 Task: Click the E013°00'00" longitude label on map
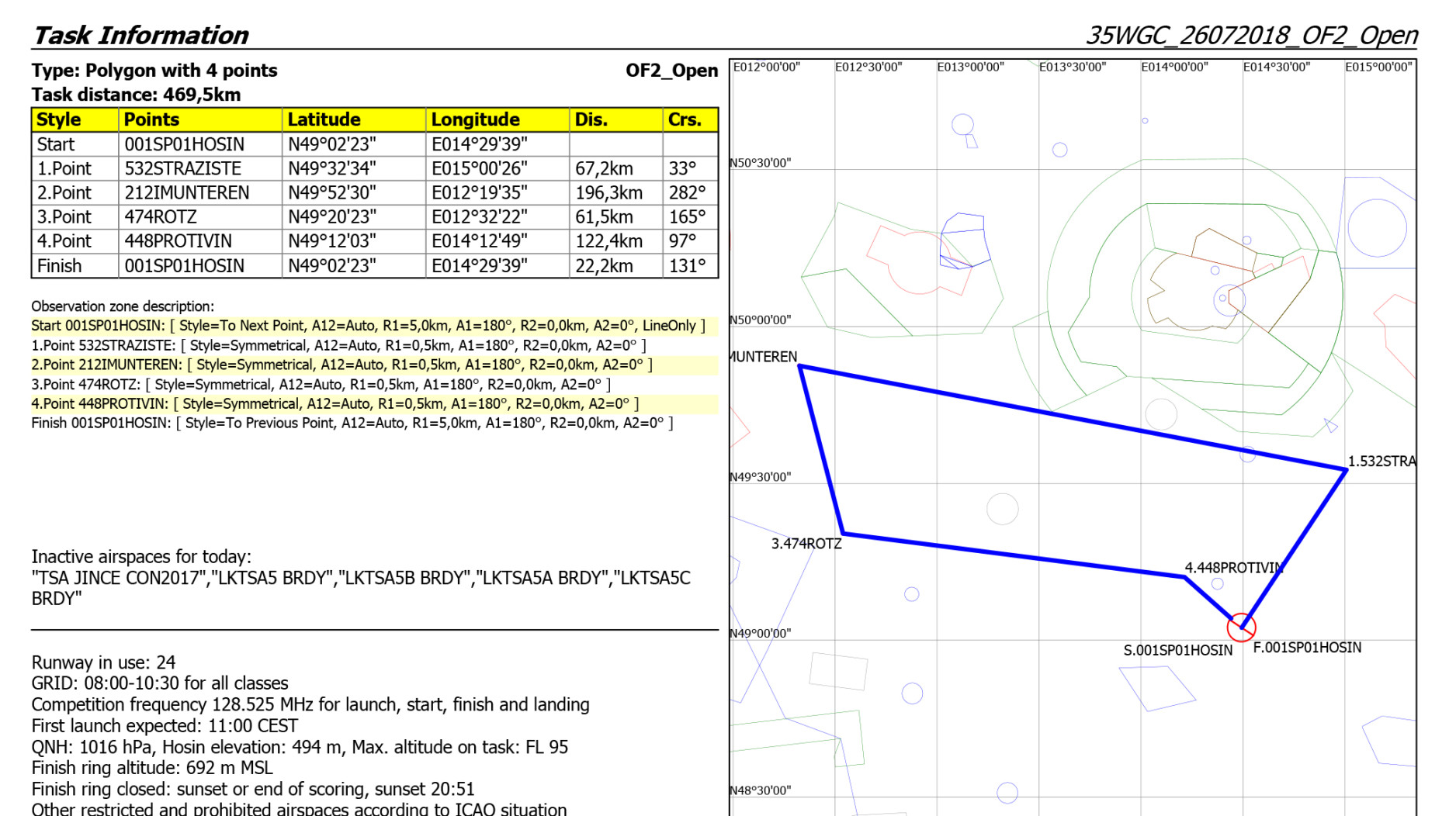click(x=970, y=67)
